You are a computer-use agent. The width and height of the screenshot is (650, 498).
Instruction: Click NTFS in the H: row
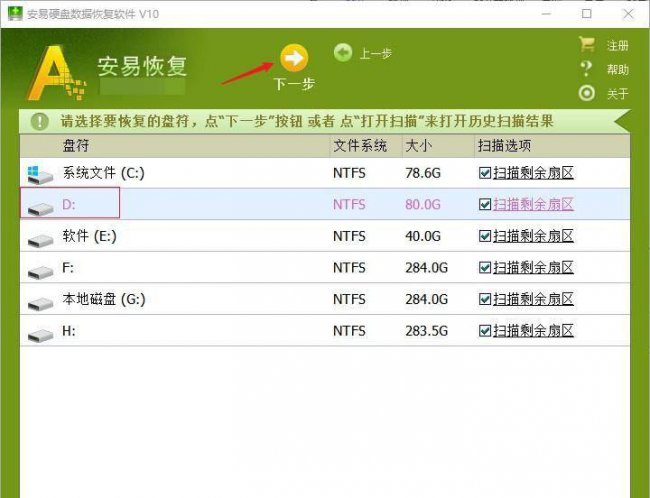click(x=349, y=330)
